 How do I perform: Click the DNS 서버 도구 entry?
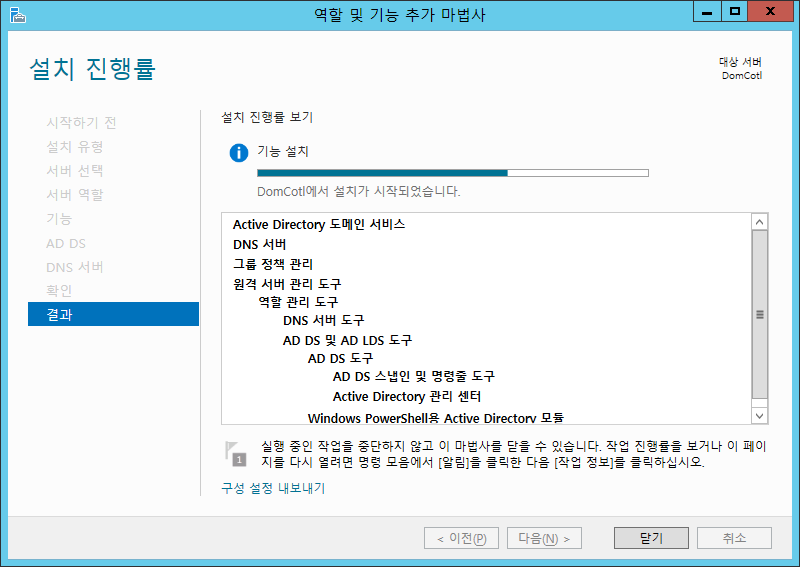coord(323,320)
